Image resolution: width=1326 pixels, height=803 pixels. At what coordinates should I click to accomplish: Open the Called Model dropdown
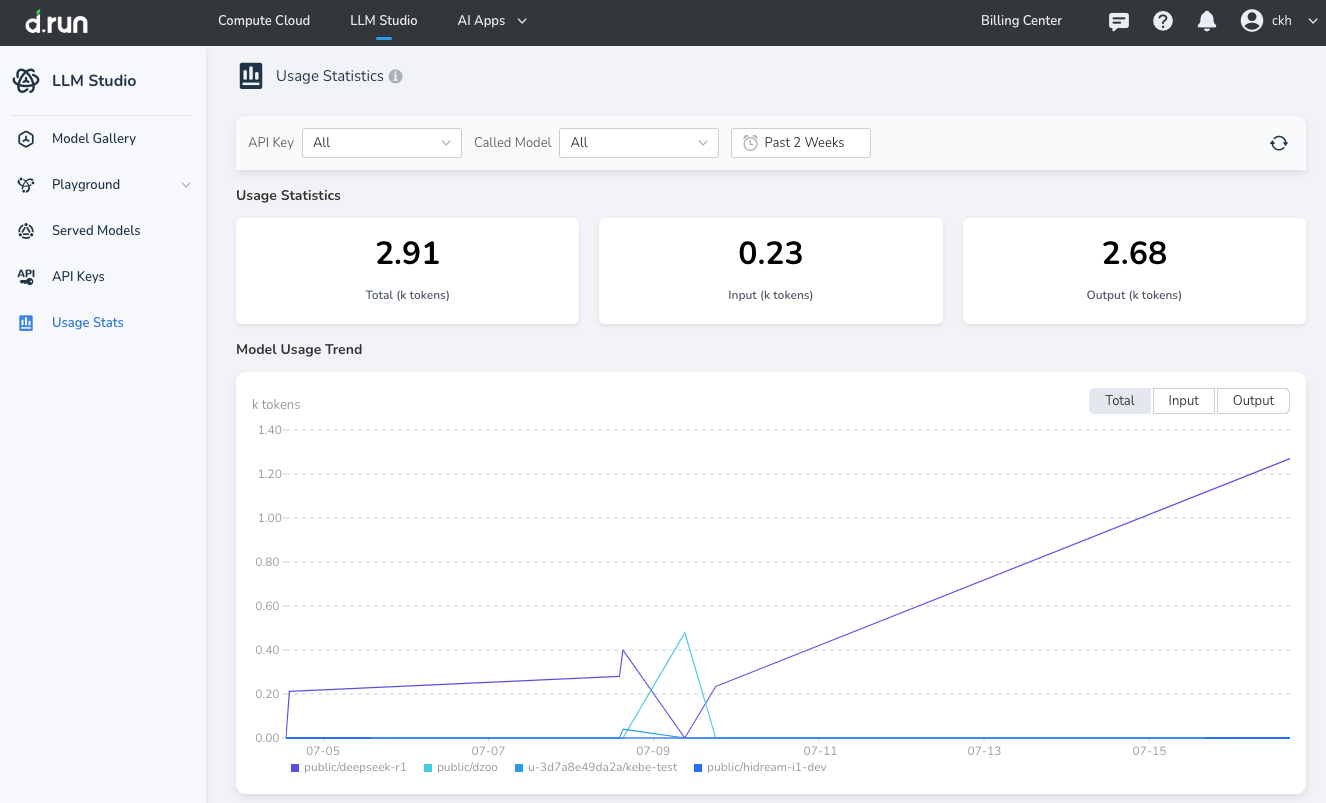tap(638, 143)
